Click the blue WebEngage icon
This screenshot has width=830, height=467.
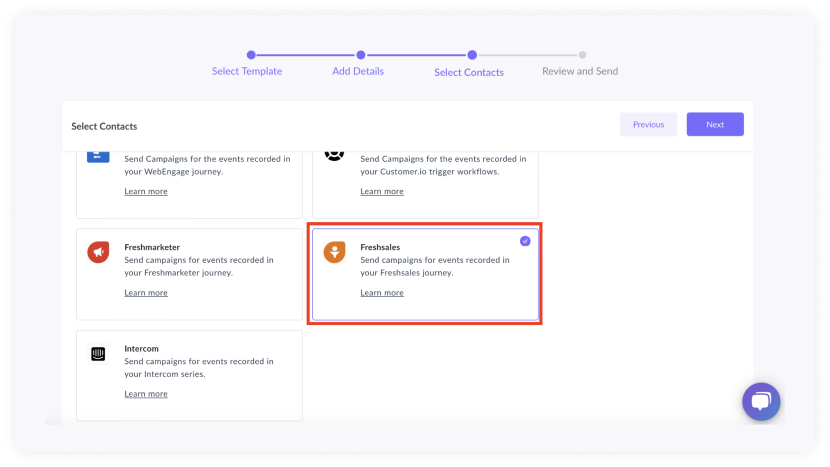tap(98, 156)
